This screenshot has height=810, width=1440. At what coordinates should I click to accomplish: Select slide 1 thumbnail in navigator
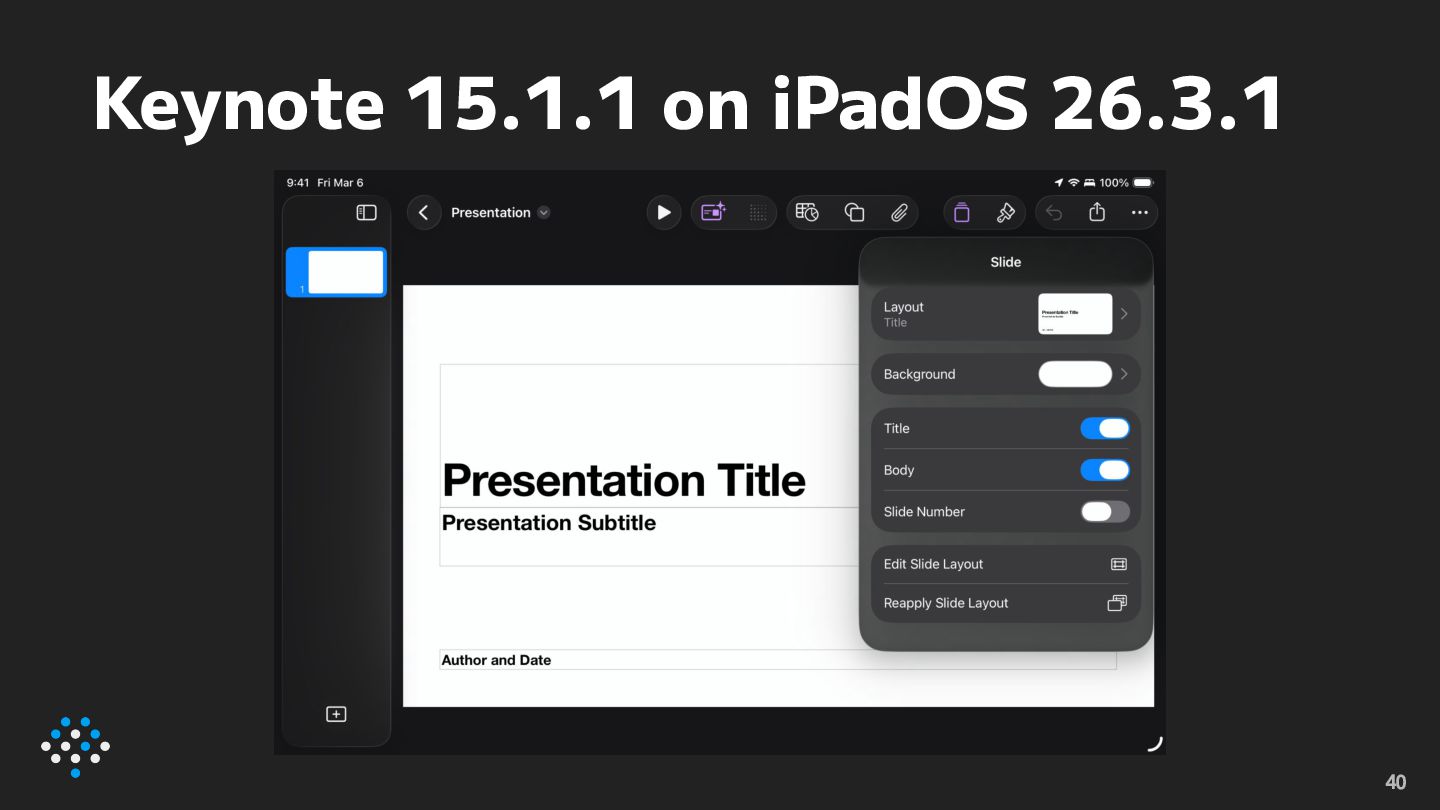[x=337, y=272]
